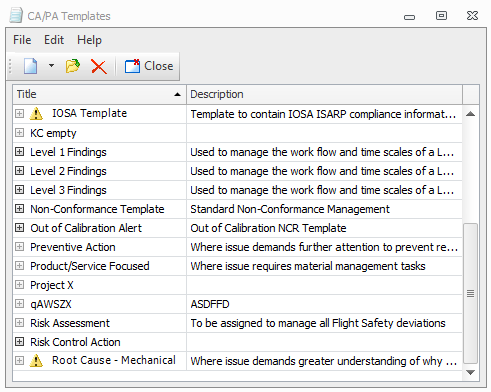Expand the Level 1 Findings row
The height and width of the screenshot is (392, 491).
point(20,152)
